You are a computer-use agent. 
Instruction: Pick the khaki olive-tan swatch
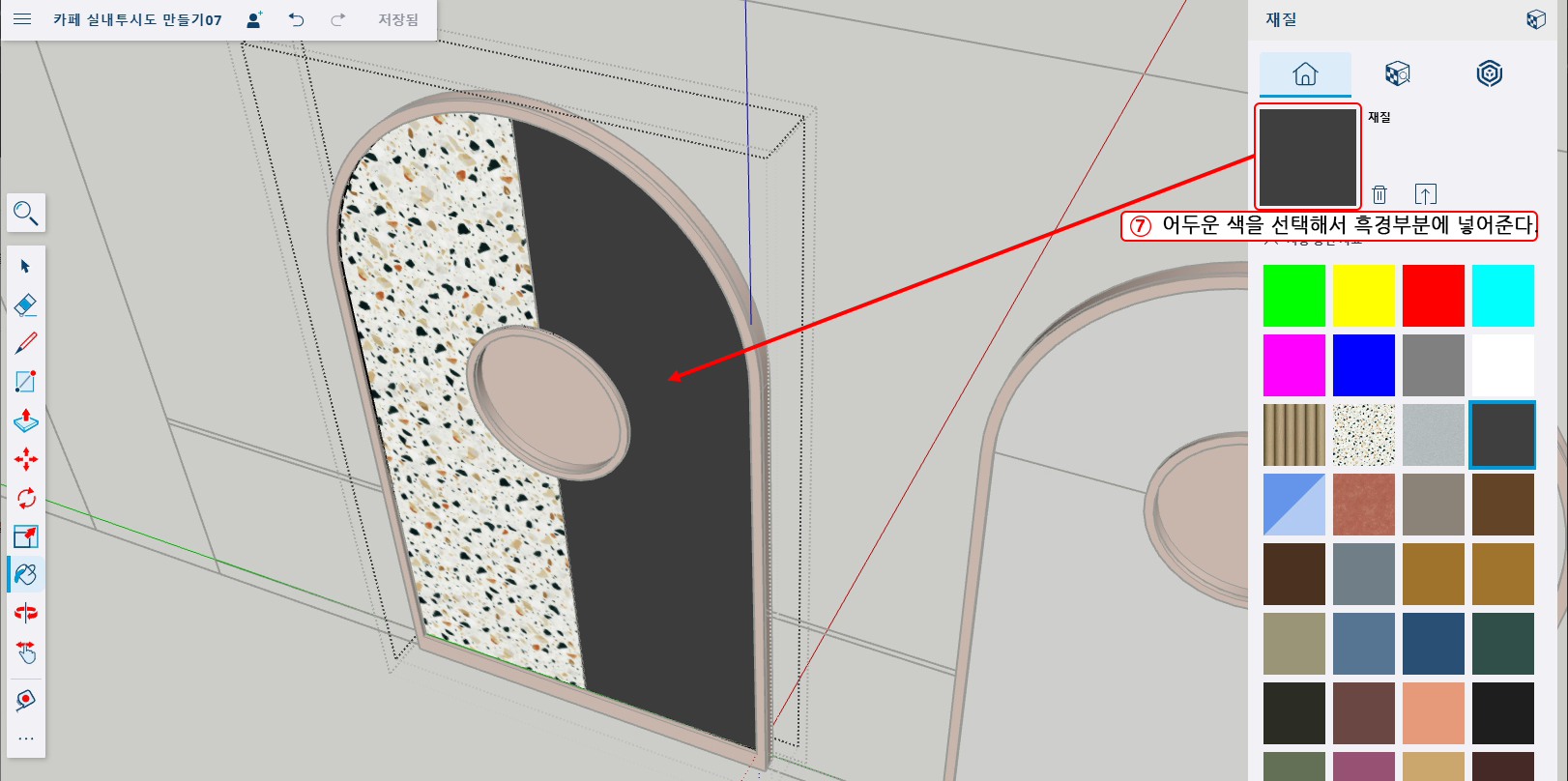[x=1294, y=644]
